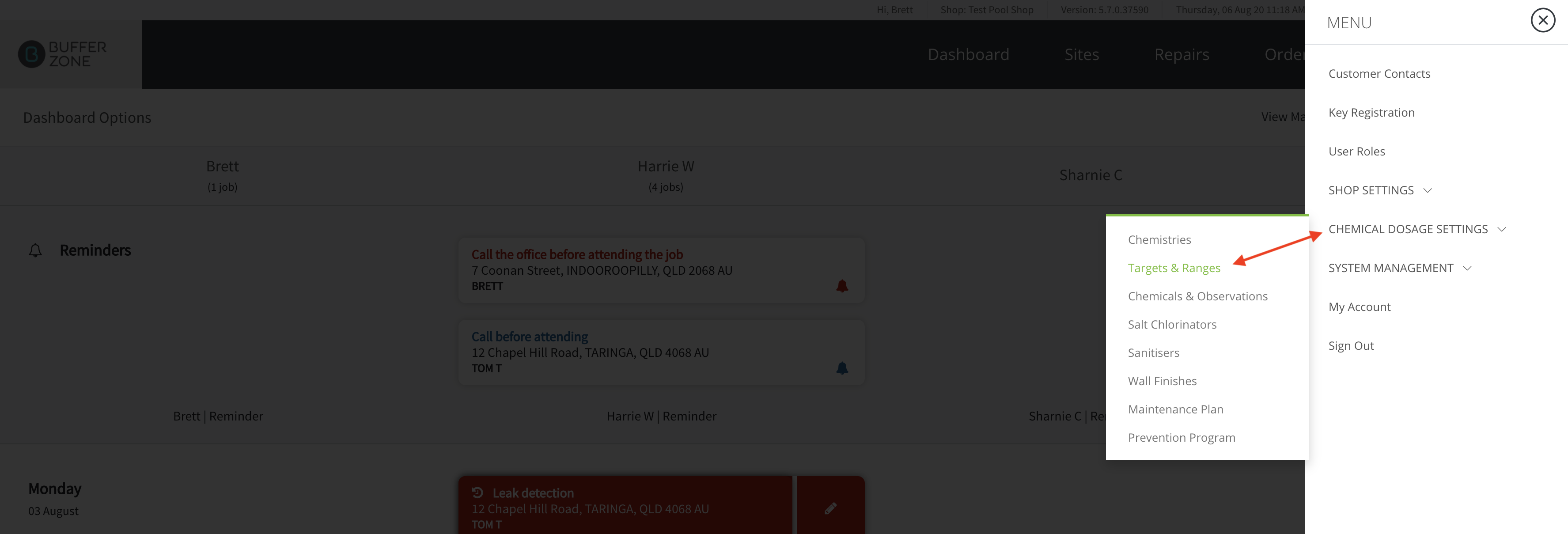Switch to the Sites tab
Viewport: 1568px width, 534px height.
(1081, 54)
